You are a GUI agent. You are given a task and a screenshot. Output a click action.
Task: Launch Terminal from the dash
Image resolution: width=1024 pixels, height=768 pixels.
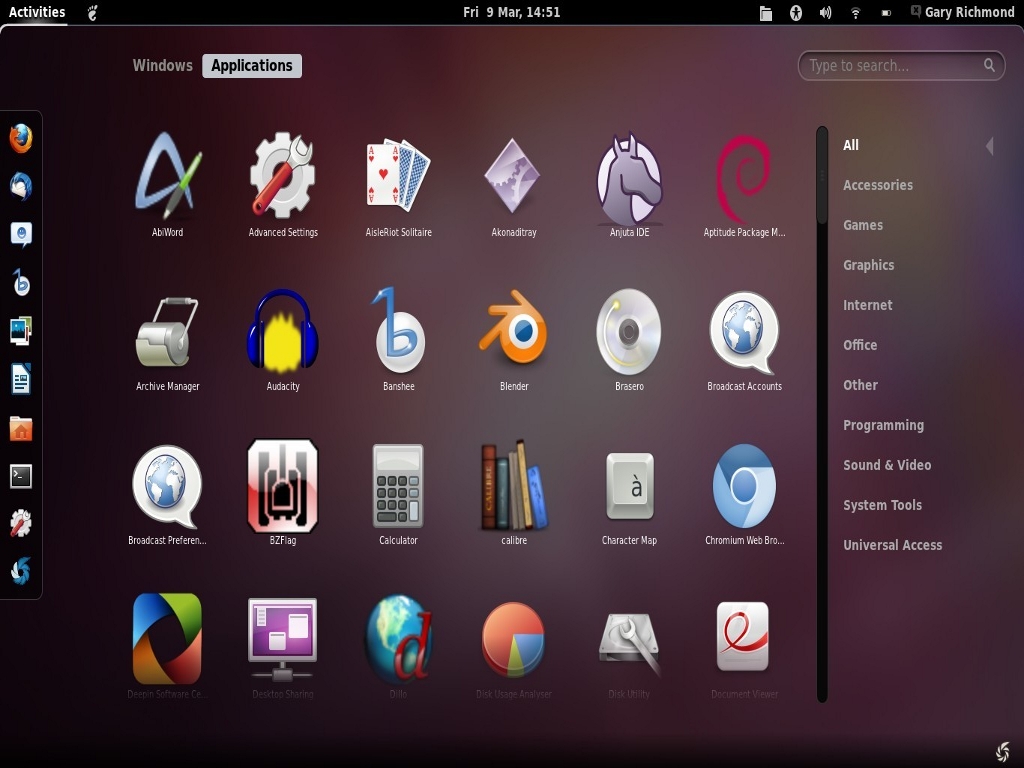click(x=21, y=476)
